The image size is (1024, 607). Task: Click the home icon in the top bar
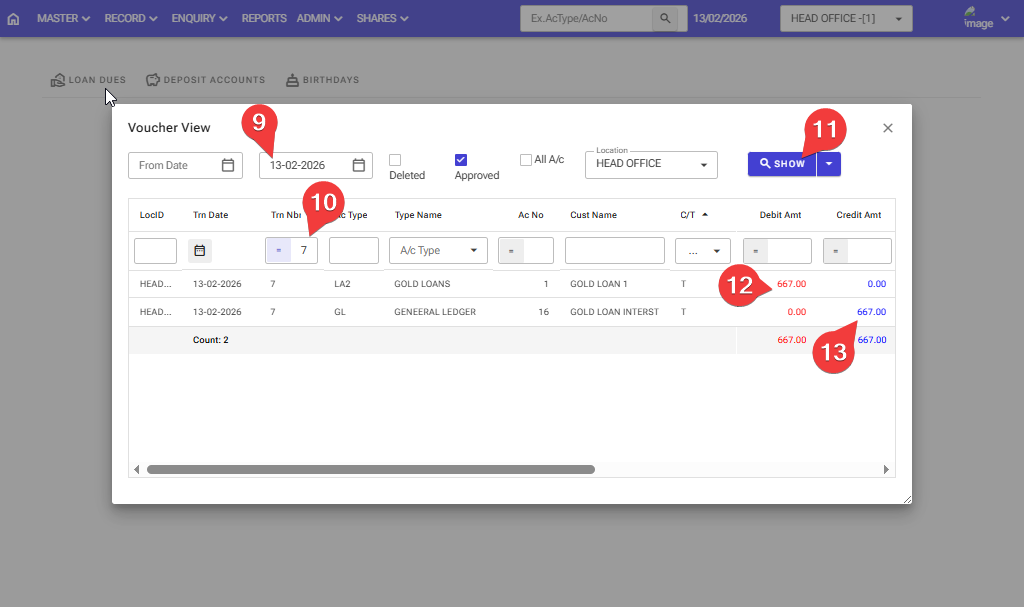(13, 19)
